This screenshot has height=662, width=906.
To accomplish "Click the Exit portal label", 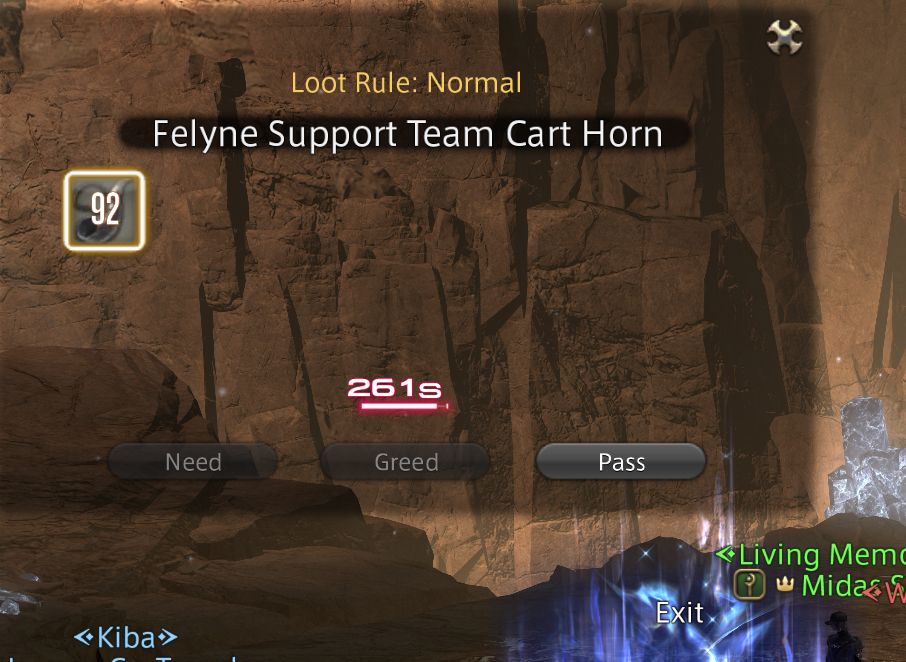I will [x=680, y=612].
